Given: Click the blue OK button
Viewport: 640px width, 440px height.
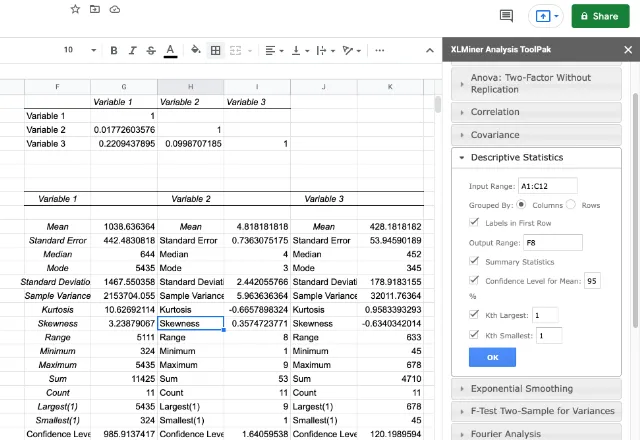Looking at the screenshot, I should point(492,357).
